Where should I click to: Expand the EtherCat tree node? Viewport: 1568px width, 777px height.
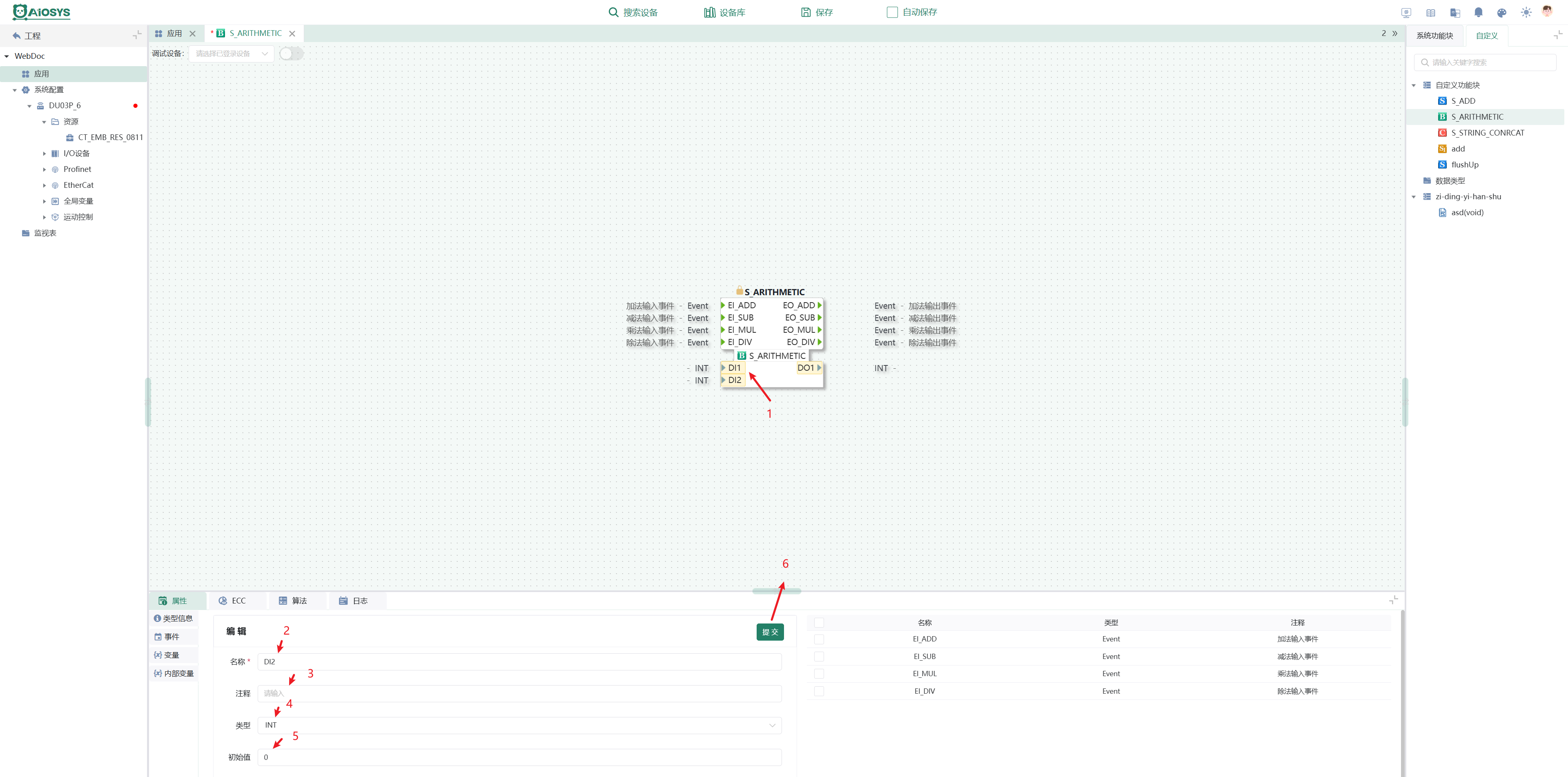pyautogui.click(x=44, y=185)
